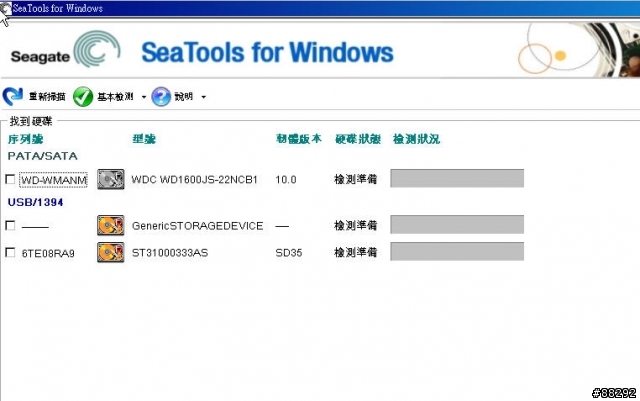
Task: Open the 基本檢測 dropdown arrow
Action: click(144, 97)
